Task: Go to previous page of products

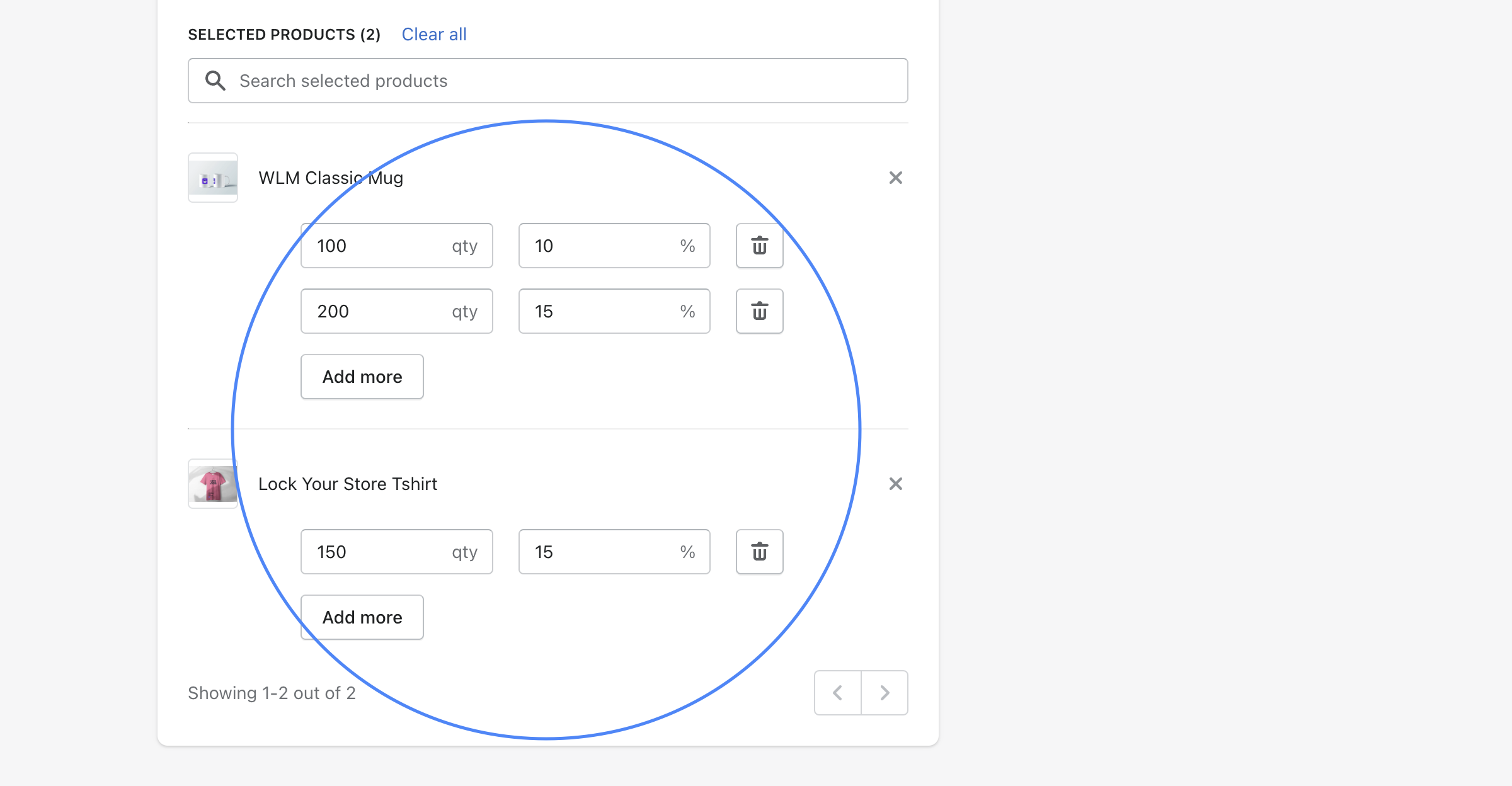Action: [x=838, y=693]
